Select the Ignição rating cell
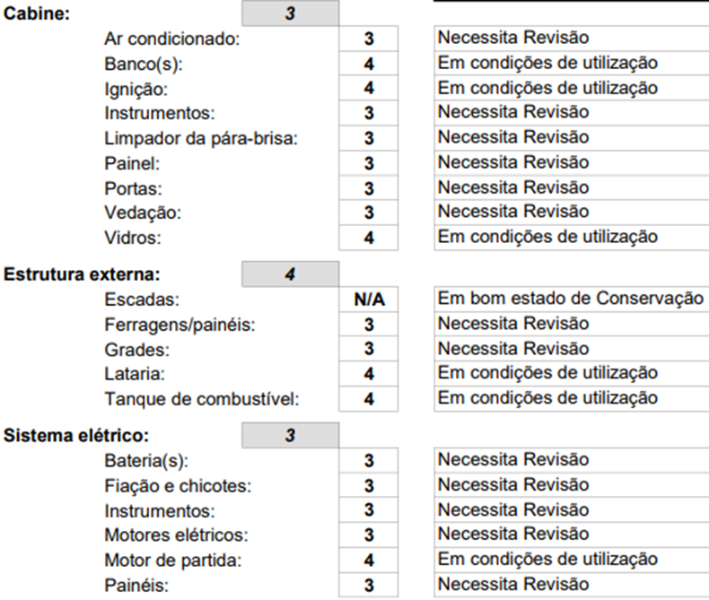Image resolution: width=709 pixels, height=600 pixels. click(x=369, y=88)
